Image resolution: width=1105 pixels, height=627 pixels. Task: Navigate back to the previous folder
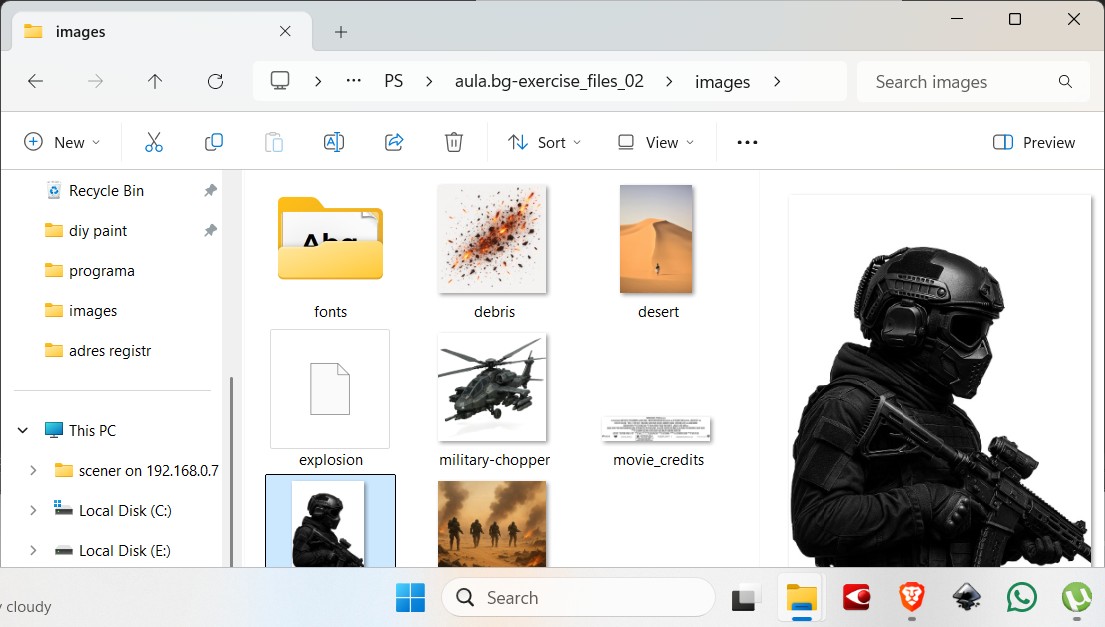(36, 82)
